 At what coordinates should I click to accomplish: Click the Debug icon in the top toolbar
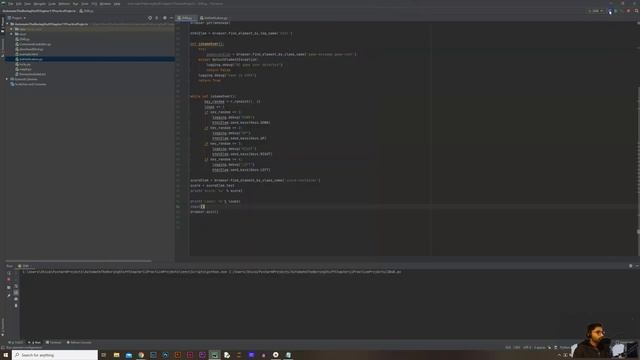pyautogui.click(x=616, y=11)
